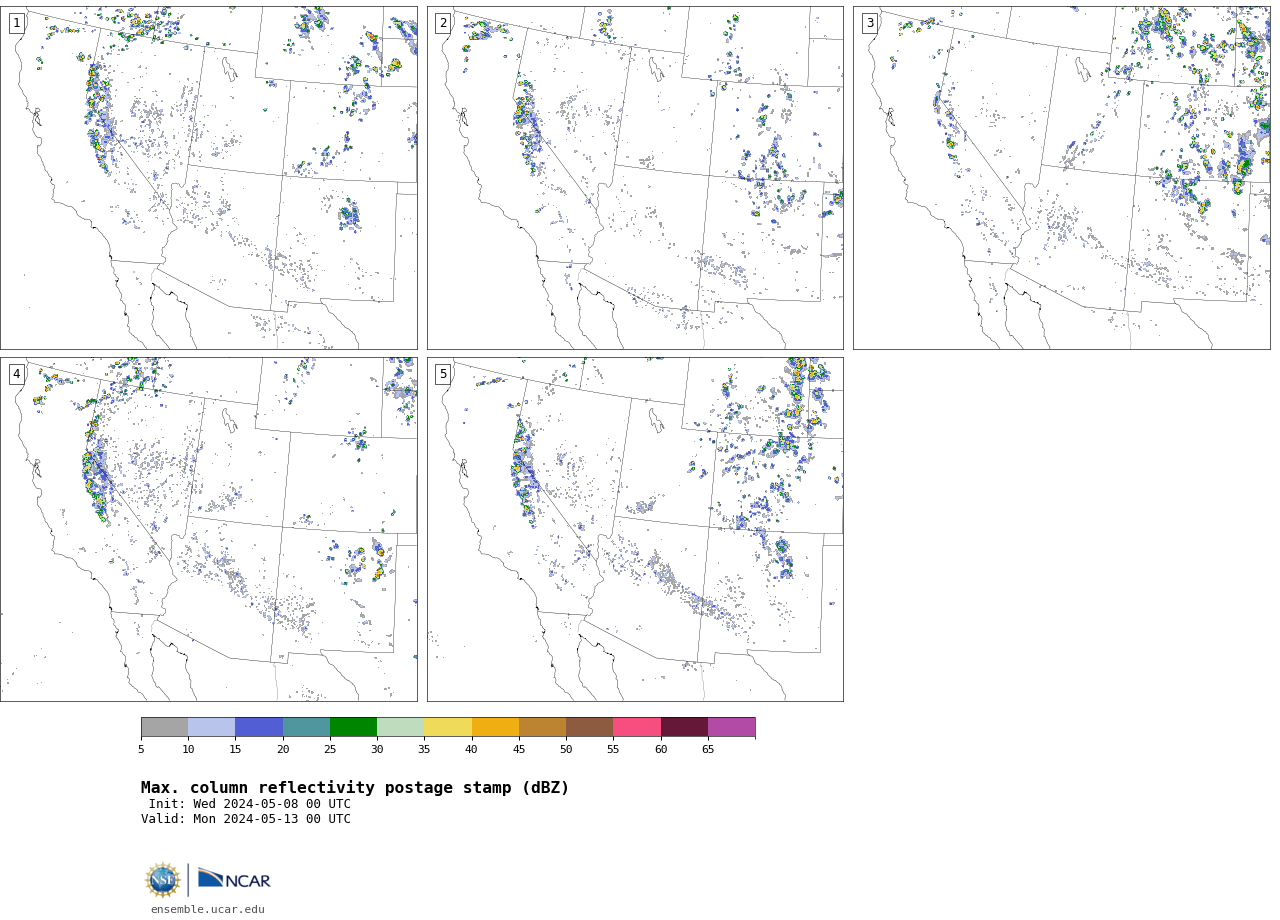Open ensemble member 1 reflectivity map
Viewport: 1280px width, 920px height.
(209, 178)
